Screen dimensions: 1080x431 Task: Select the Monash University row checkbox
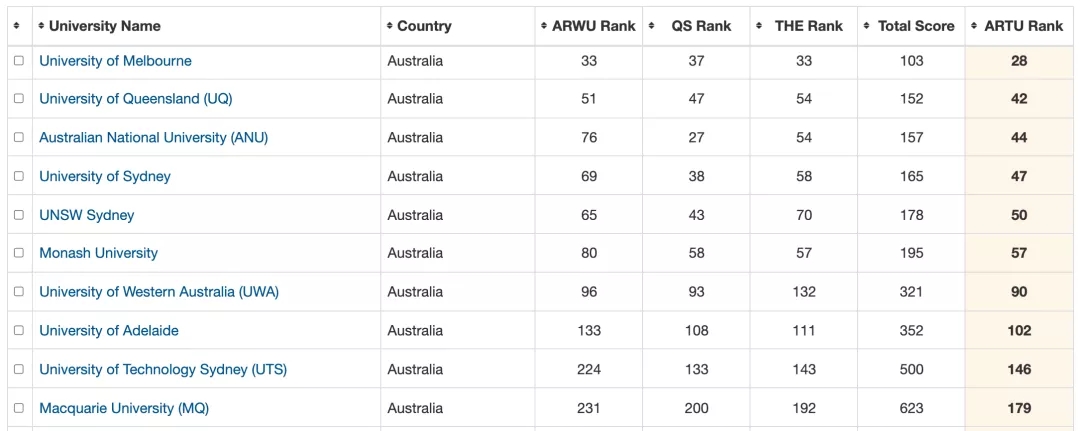[19, 253]
